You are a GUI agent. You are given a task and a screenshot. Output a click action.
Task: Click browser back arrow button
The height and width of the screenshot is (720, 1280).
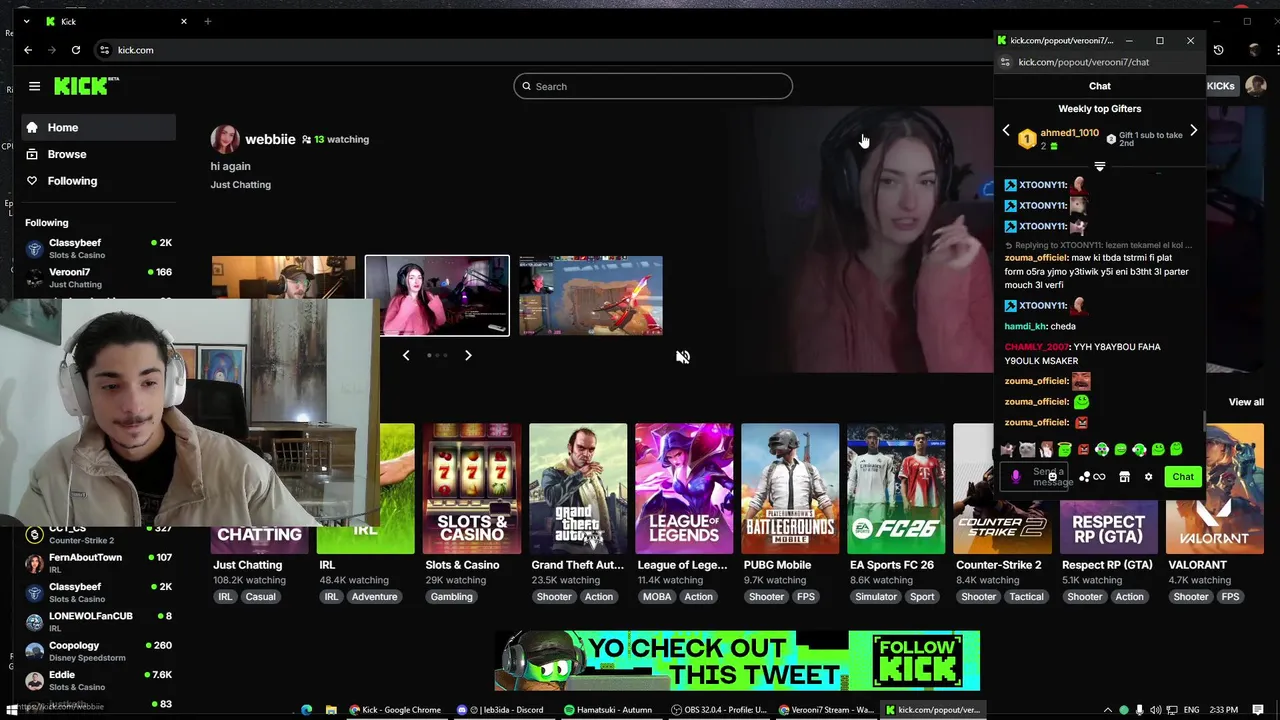28,50
